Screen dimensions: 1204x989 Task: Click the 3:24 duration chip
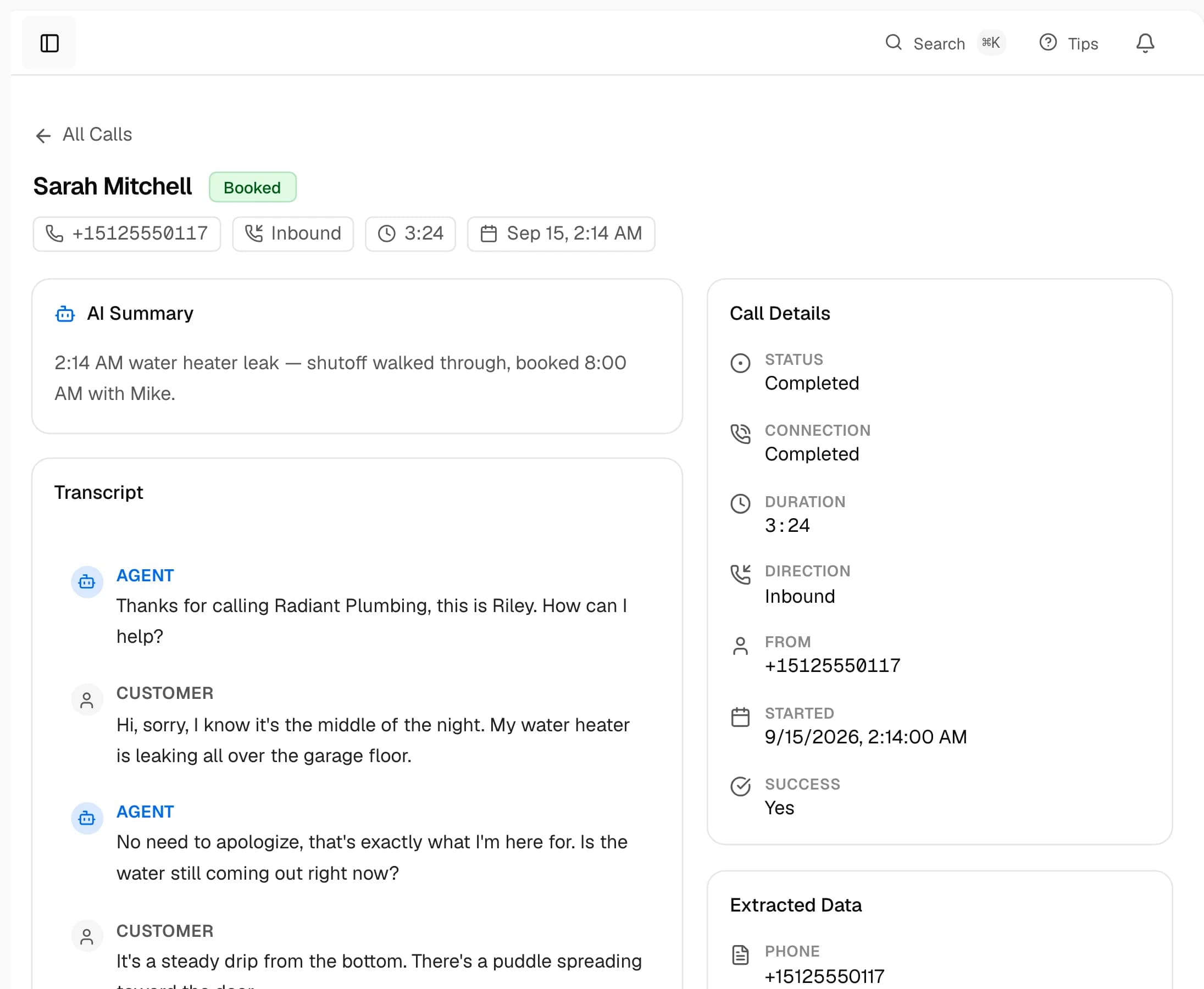click(410, 234)
